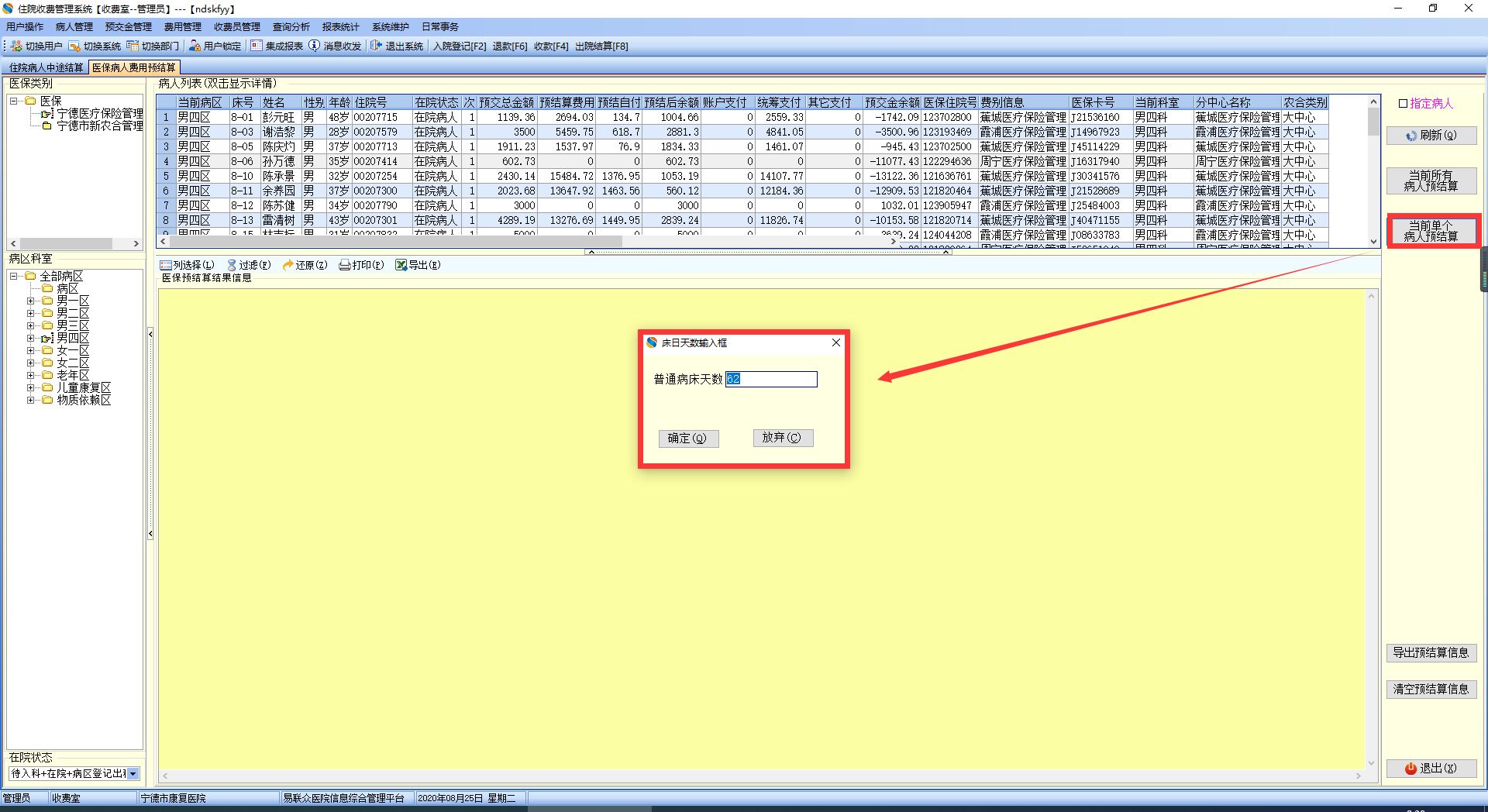1488x812 pixels.
Task: Select the 宁德医疗保险管理 folder icon
Action: (47, 114)
